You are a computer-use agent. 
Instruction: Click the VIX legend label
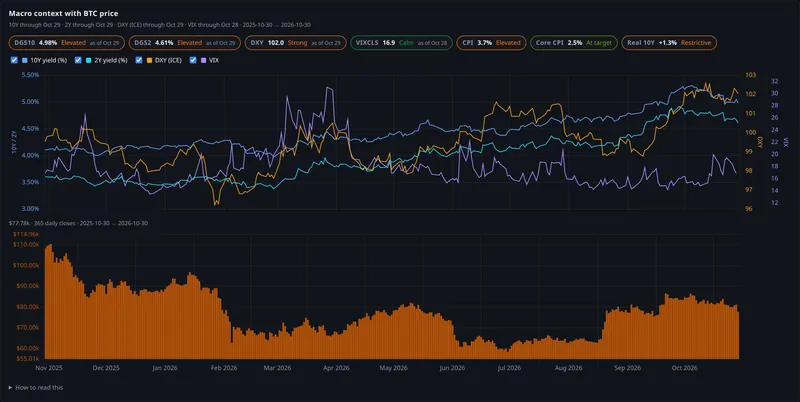[x=214, y=60]
